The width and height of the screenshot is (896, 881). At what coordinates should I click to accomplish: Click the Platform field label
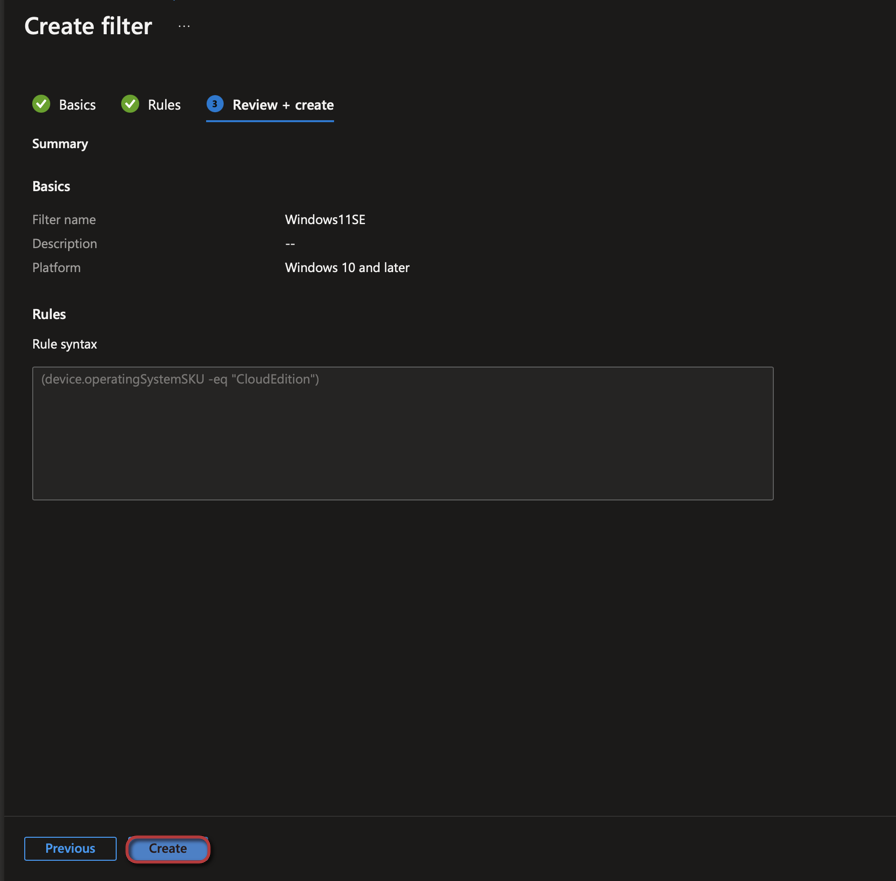coord(56,268)
